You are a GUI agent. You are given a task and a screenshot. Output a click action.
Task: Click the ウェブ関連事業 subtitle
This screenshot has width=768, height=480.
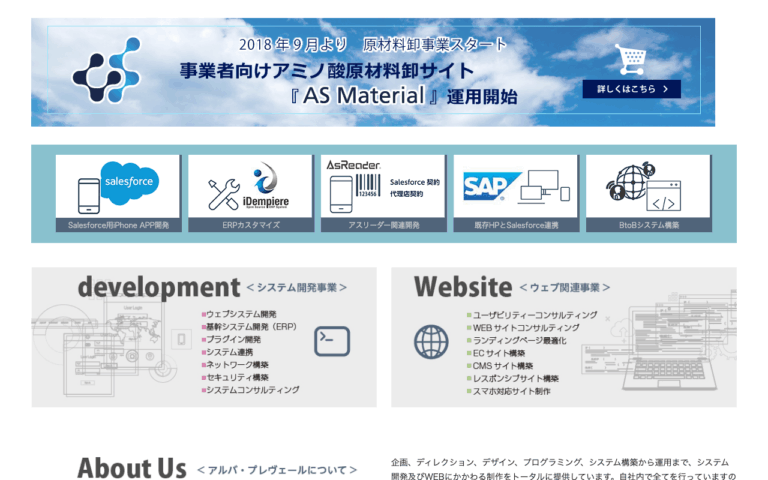point(565,288)
